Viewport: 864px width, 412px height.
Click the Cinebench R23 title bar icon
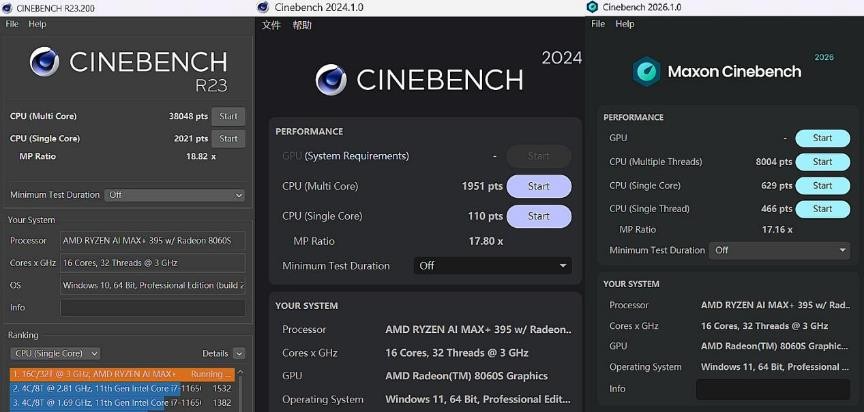(x=9, y=8)
